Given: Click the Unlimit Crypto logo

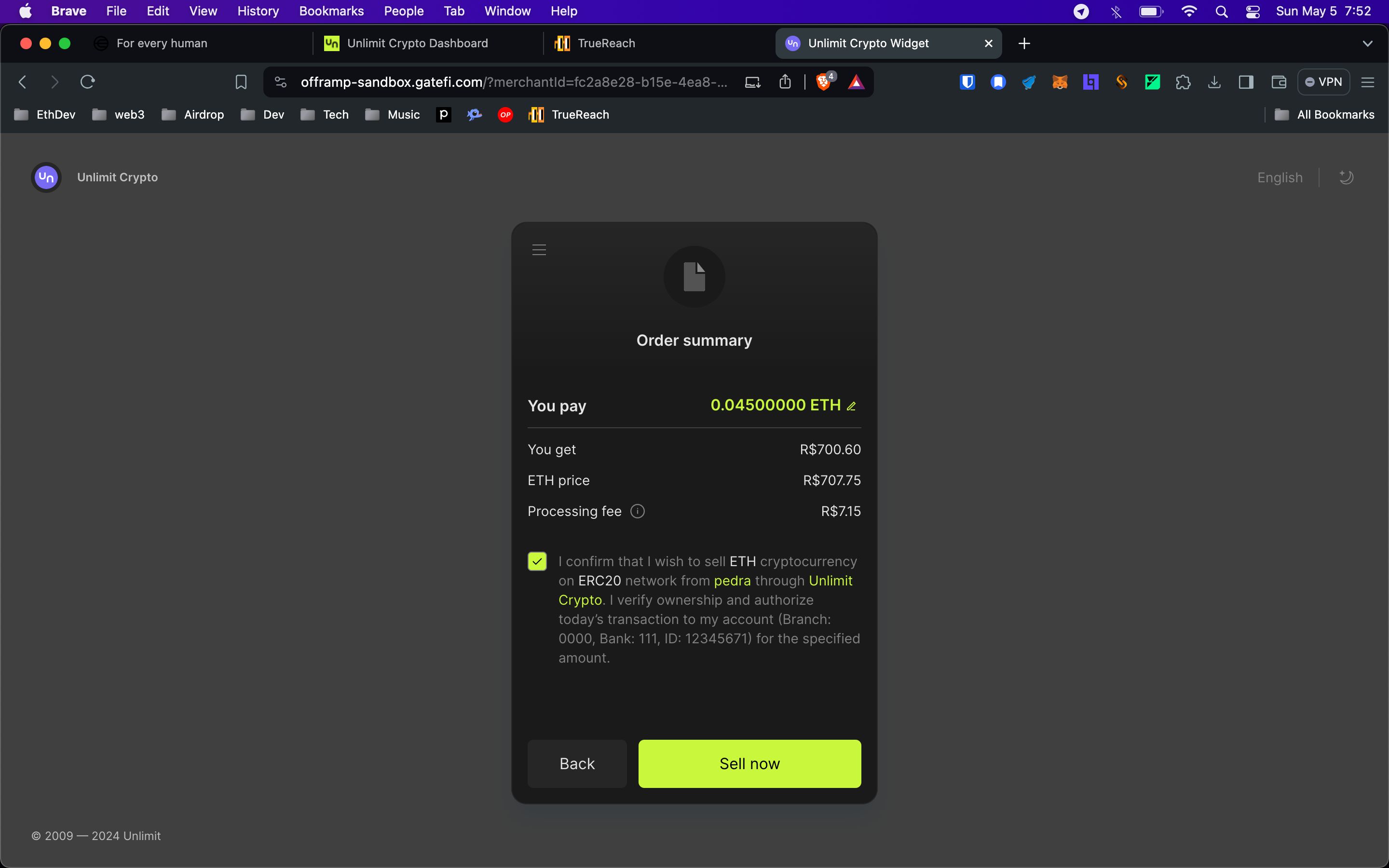Looking at the screenshot, I should coord(46,177).
